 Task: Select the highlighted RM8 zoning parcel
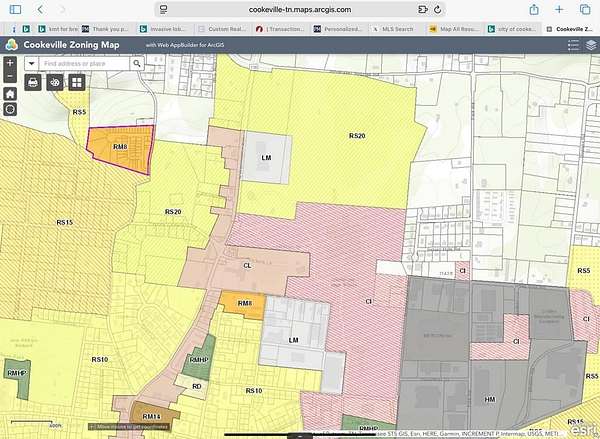[122, 149]
